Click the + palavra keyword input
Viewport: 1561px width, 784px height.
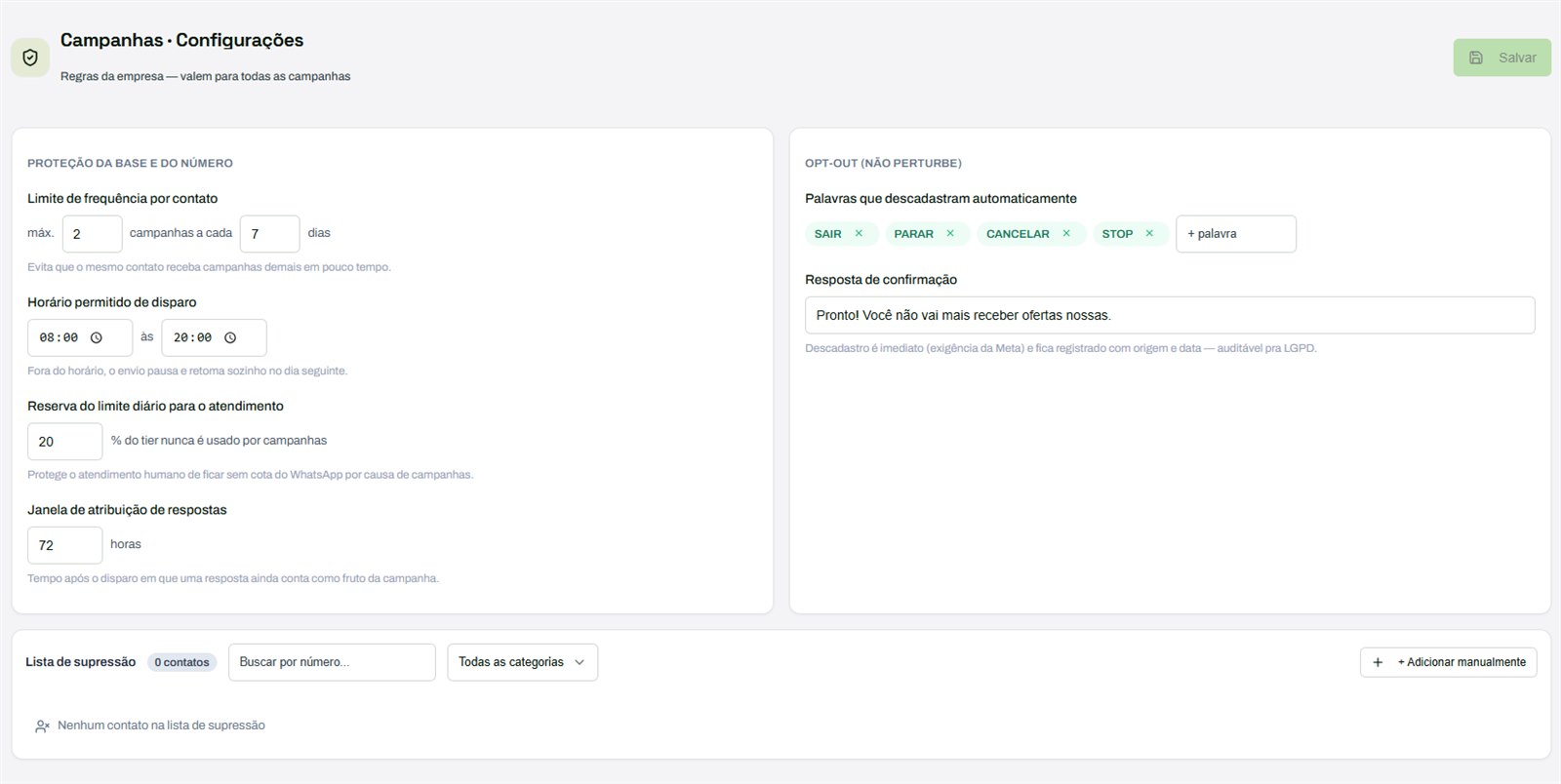[1236, 234]
